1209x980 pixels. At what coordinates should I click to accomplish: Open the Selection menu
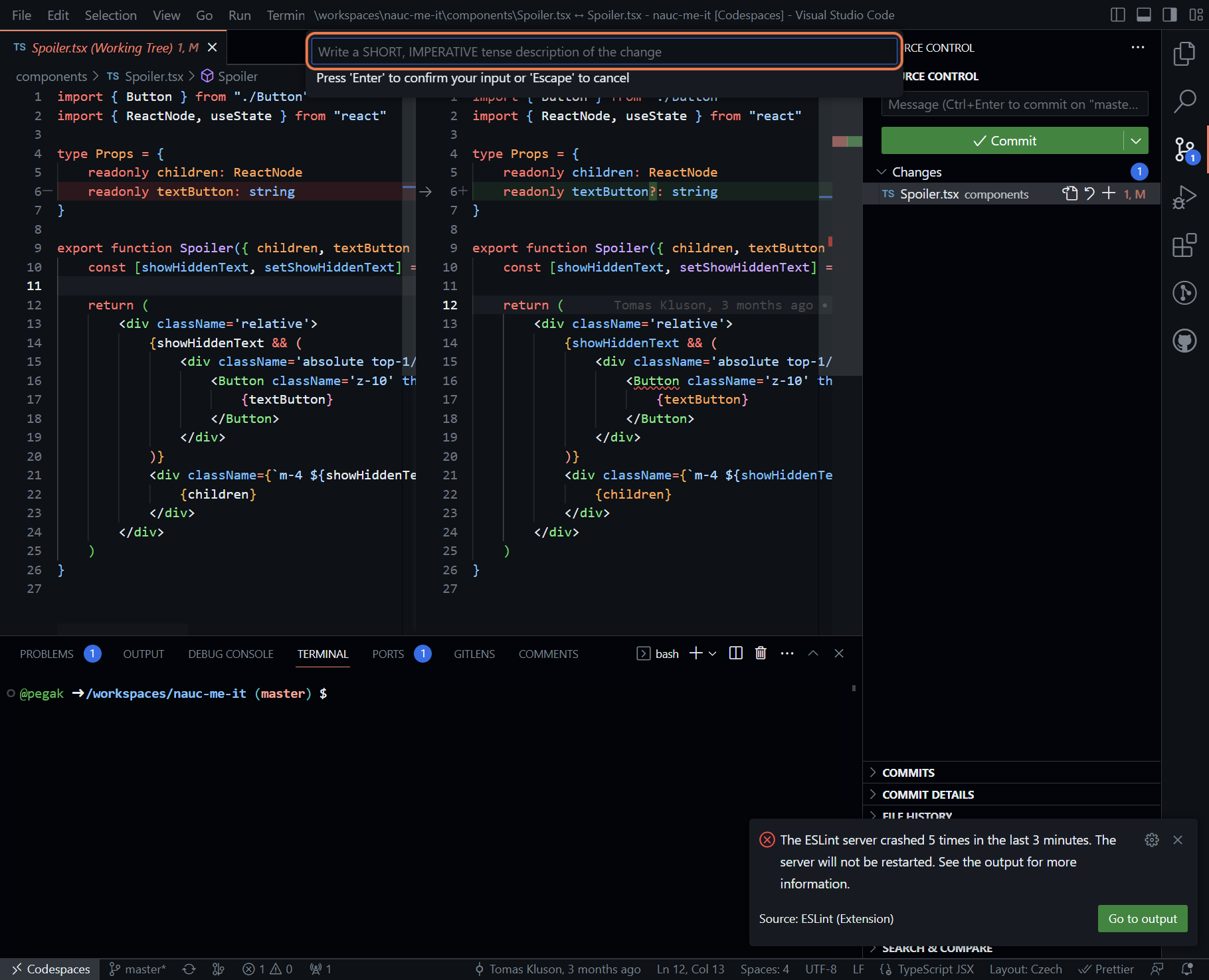[110, 15]
